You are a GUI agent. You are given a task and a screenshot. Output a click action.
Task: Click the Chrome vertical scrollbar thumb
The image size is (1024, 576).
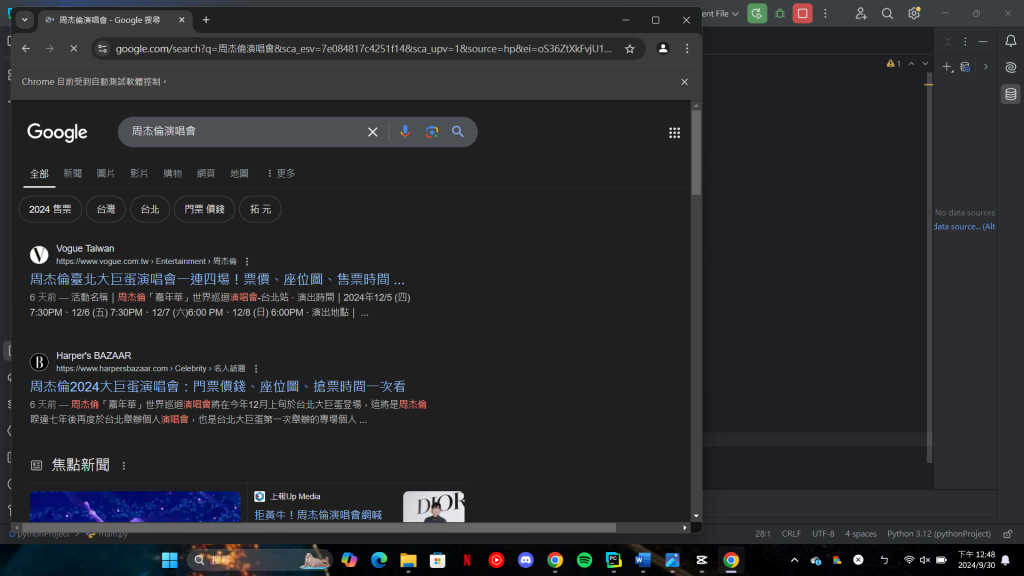(x=696, y=152)
